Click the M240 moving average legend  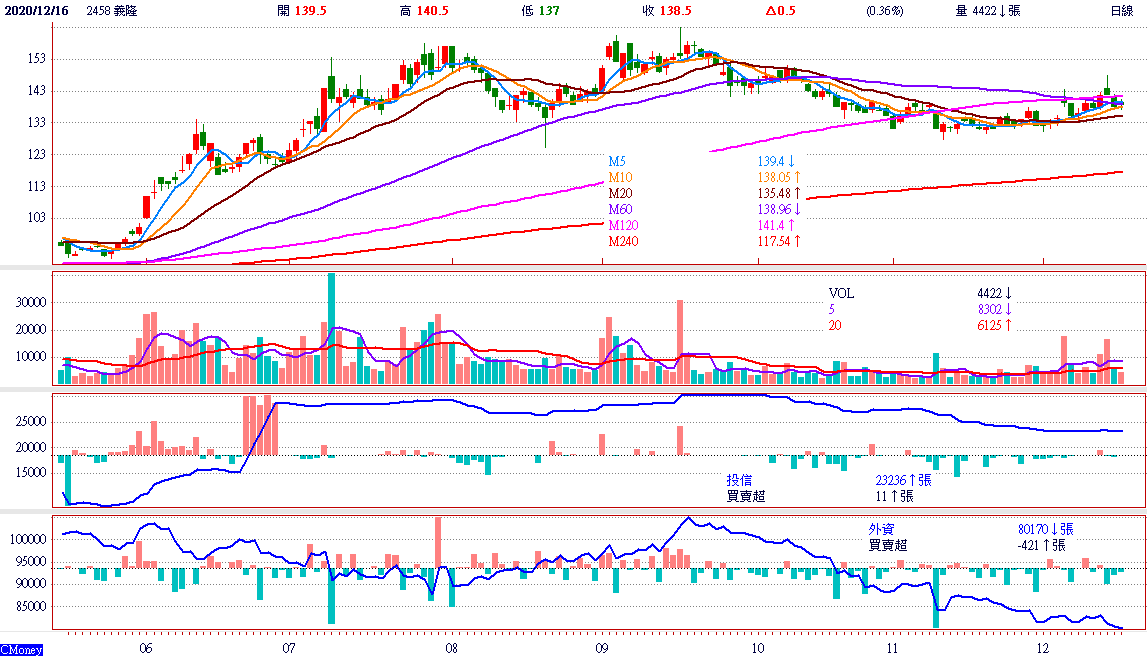623,241
